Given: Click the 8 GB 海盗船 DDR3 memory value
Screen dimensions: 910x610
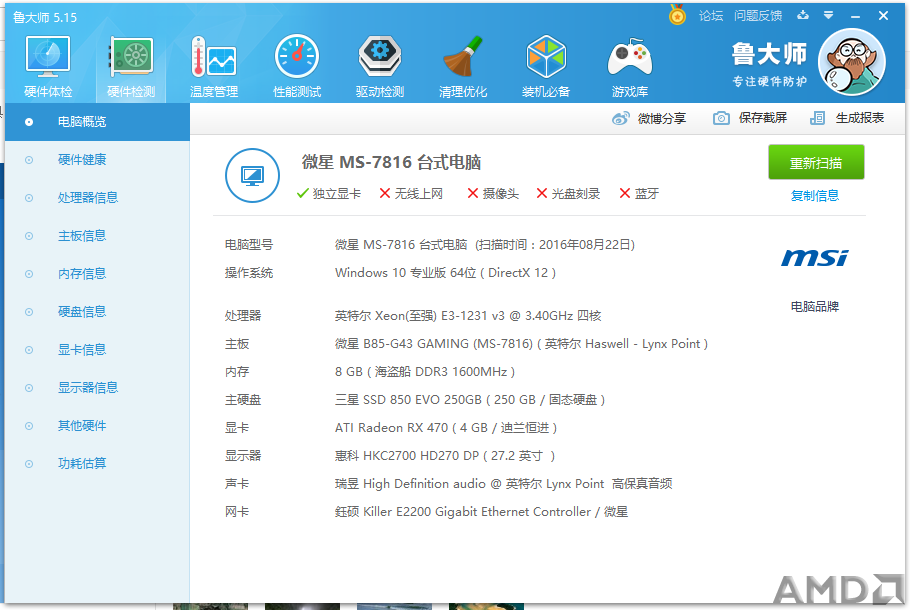Looking at the screenshot, I should click(425, 371).
